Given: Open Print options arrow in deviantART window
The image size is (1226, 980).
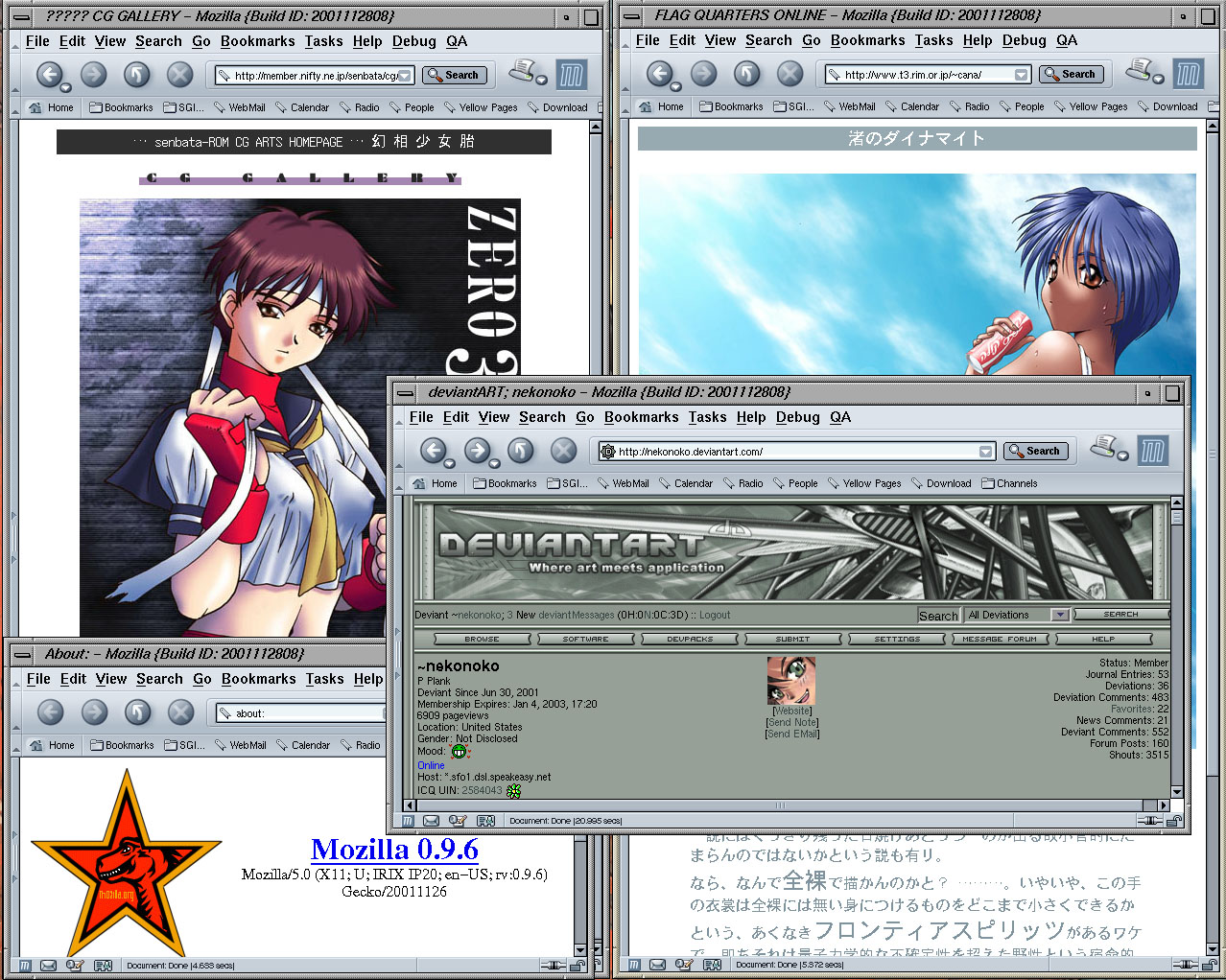Looking at the screenshot, I should 1121,456.
